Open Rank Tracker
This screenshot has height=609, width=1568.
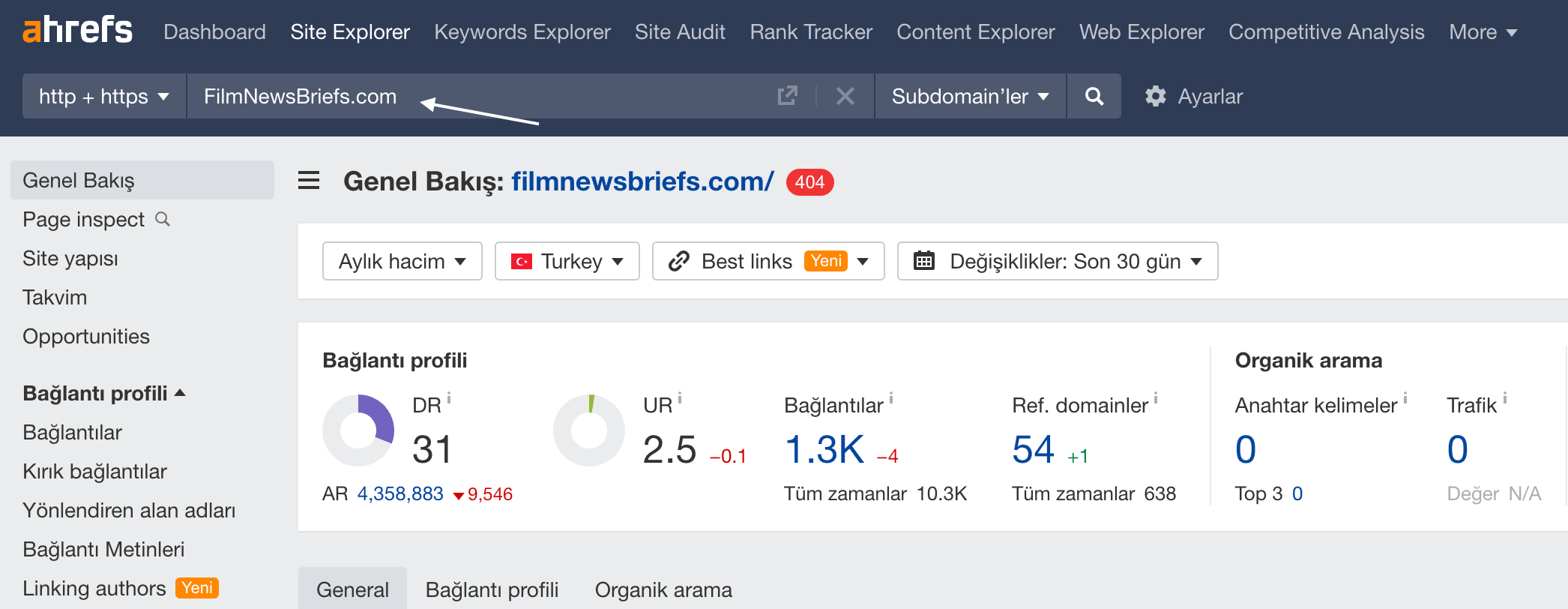click(811, 31)
